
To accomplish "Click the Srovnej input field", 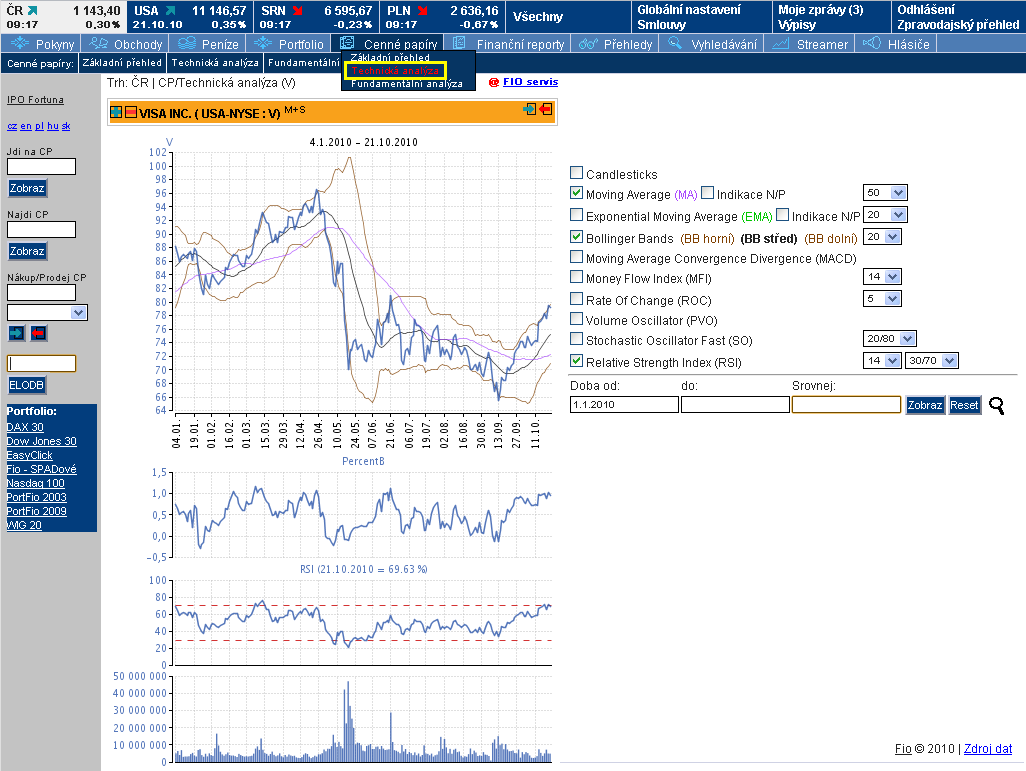I will tap(846, 404).
